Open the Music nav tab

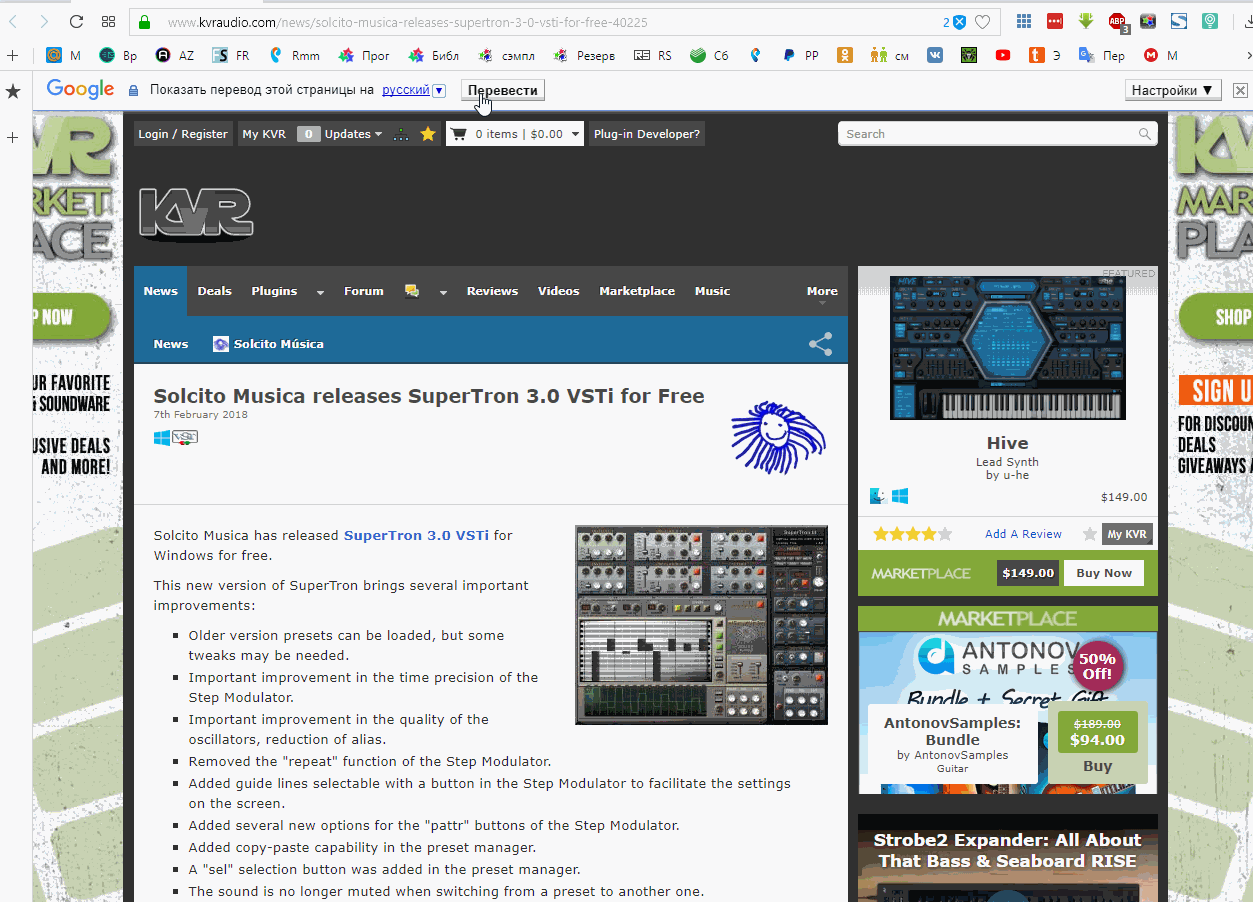(712, 291)
